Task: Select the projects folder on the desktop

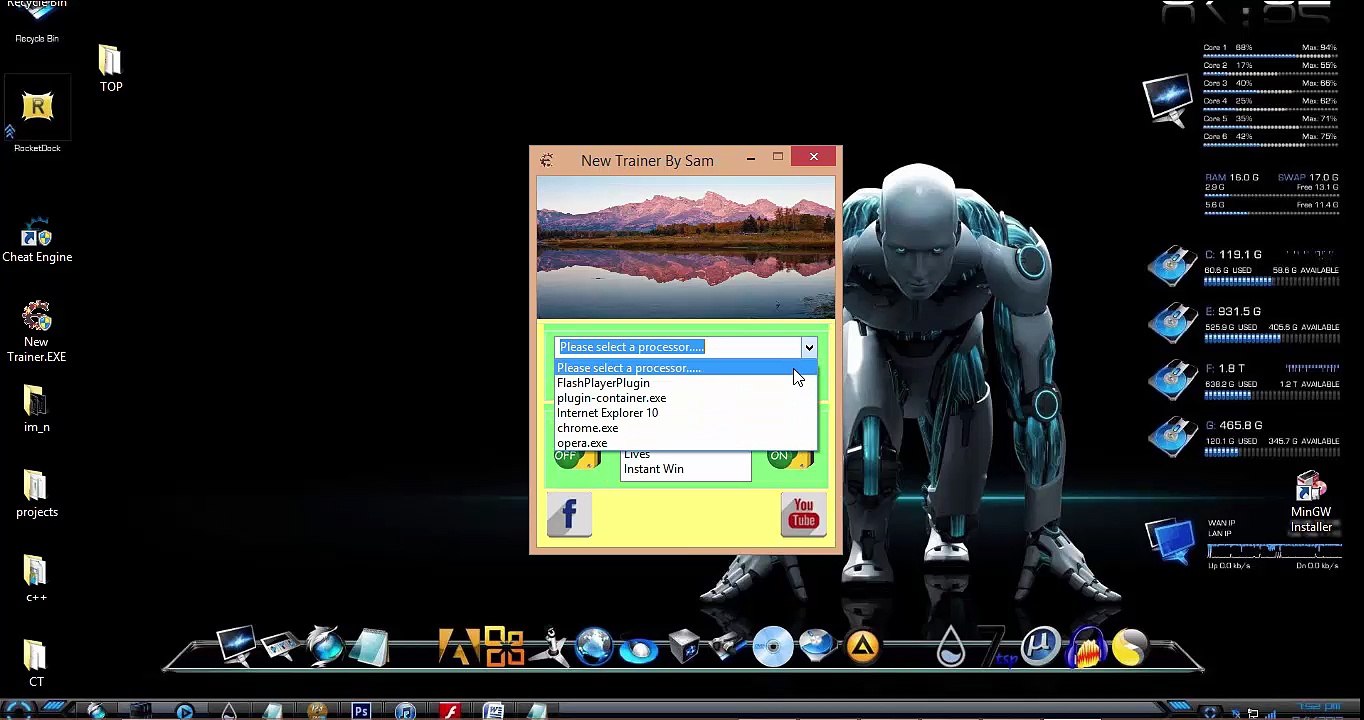Action: 37,495
